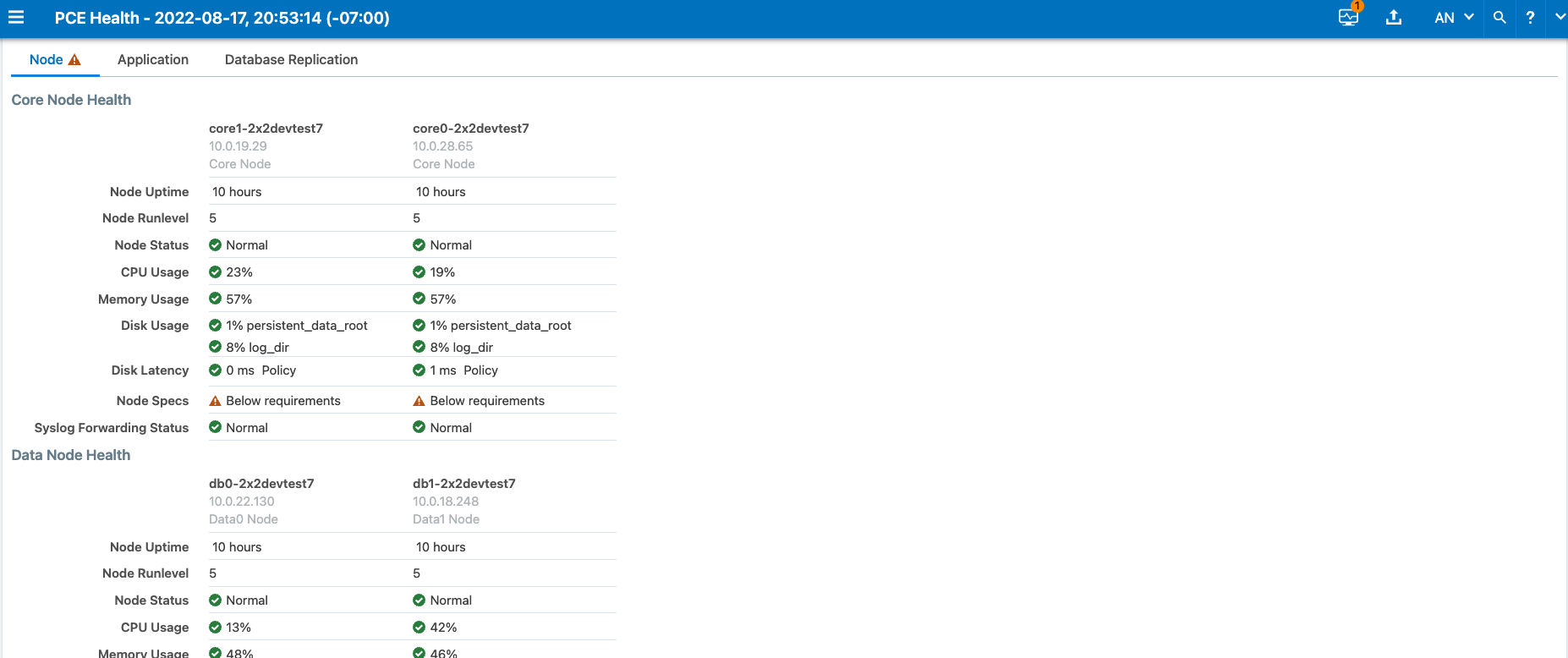Screen dimensions: 1568x658
Task: Click core1 Node Status green check icon
Action: pyautogui.click(x=215, y=245)
